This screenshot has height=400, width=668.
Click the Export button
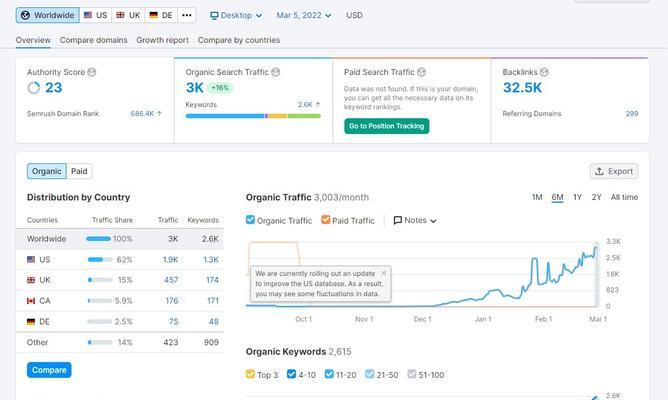click(x=614, y=171)
